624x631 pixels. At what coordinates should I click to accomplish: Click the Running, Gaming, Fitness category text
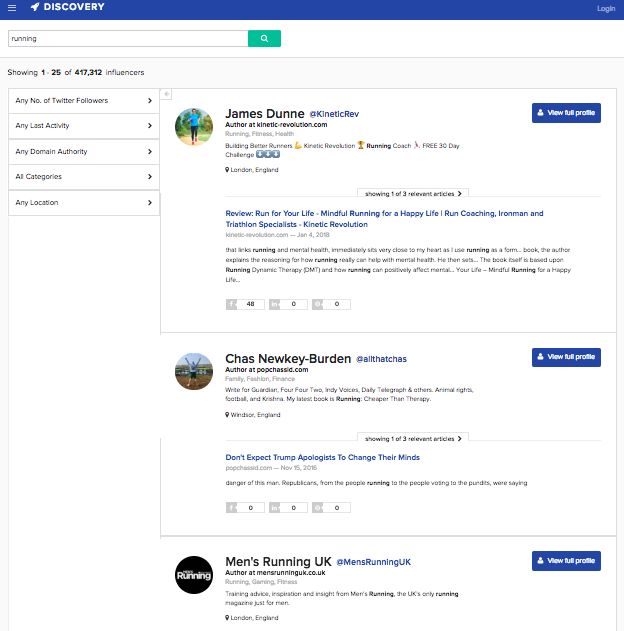click(x=261, y=582)
